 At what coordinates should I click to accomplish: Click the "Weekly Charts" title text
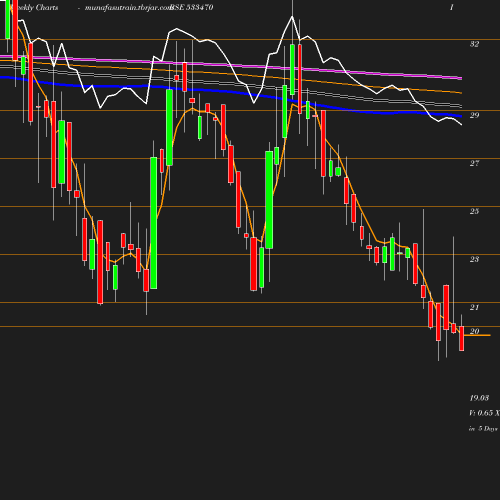click(34, 7)
